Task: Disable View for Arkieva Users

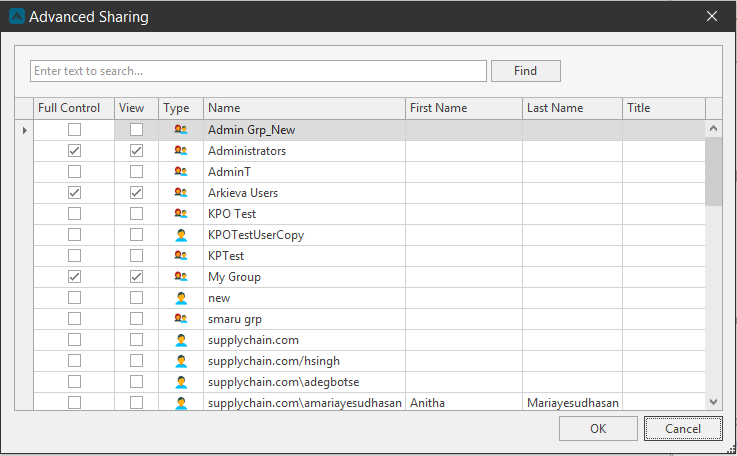Action: click(136, 192)
